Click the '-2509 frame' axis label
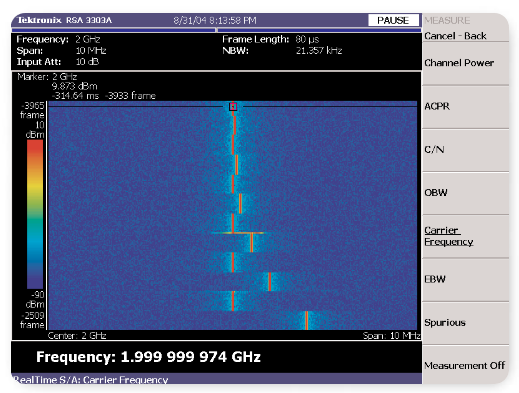 click(x=32, y=320)
